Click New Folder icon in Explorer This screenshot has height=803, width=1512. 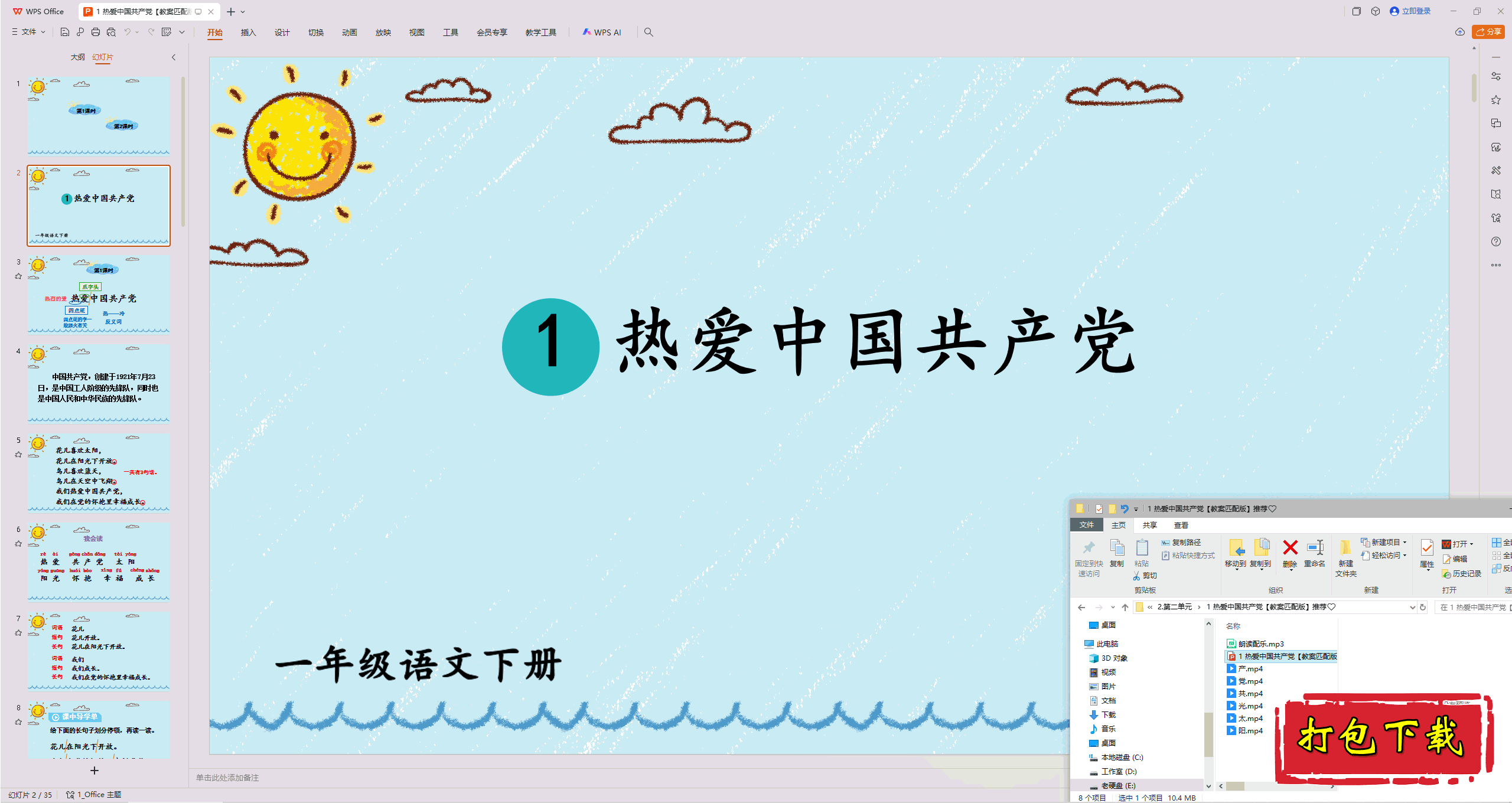1345,558
